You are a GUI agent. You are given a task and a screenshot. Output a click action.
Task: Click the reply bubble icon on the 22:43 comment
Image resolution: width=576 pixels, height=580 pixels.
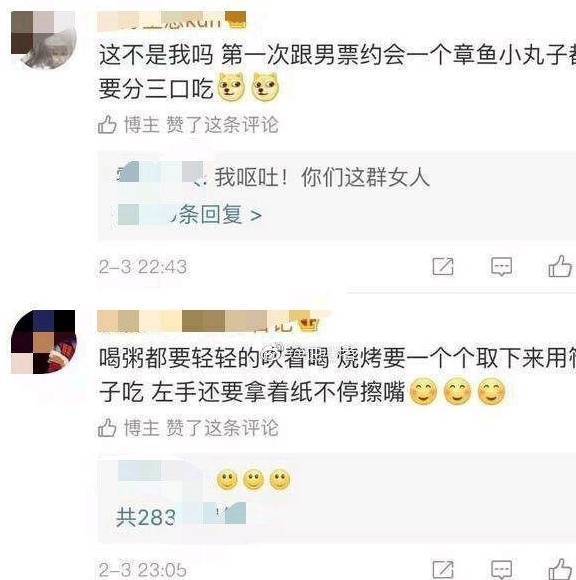tap(501, 267)
